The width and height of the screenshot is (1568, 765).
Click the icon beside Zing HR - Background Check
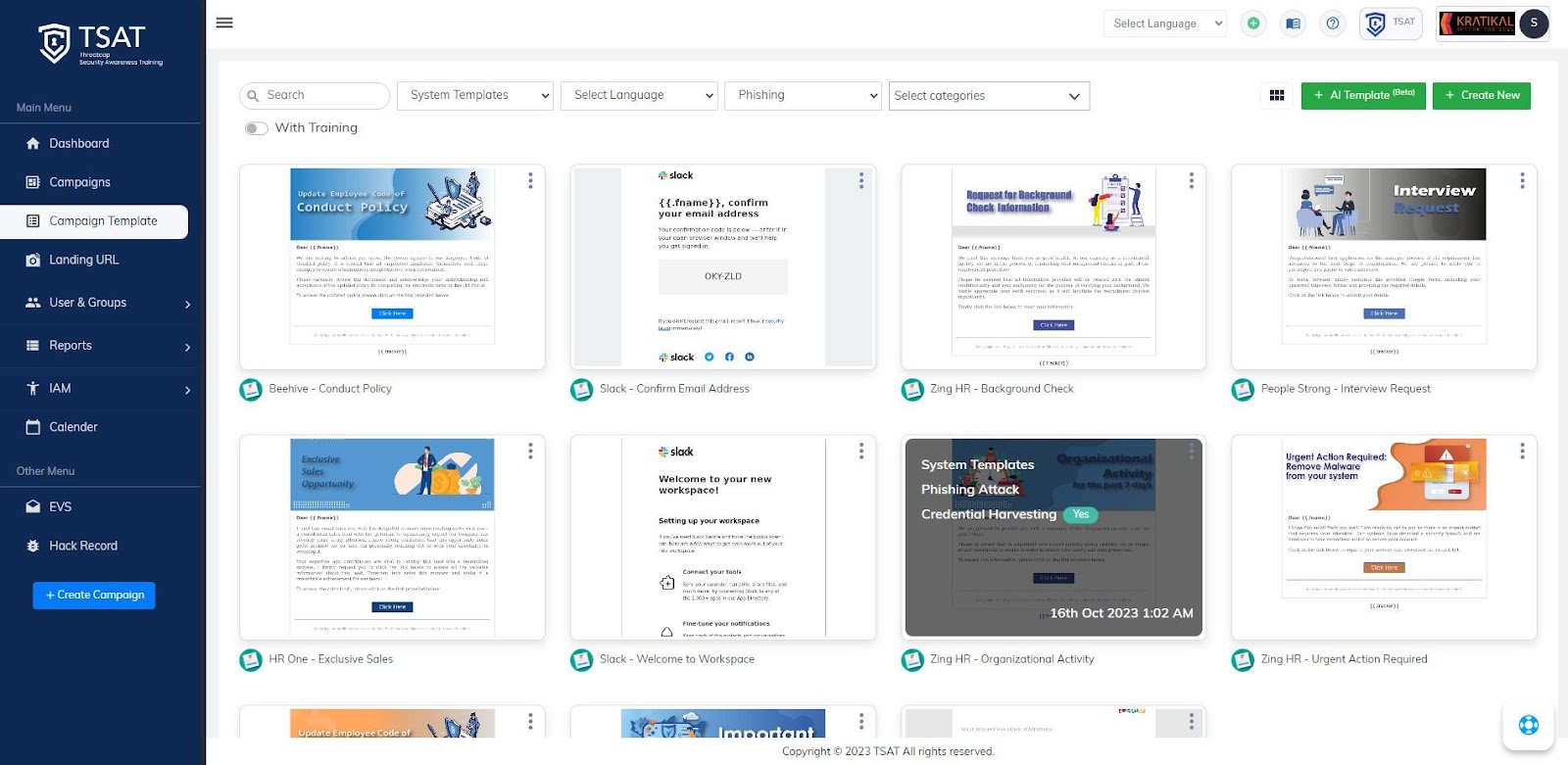(912, 390)
